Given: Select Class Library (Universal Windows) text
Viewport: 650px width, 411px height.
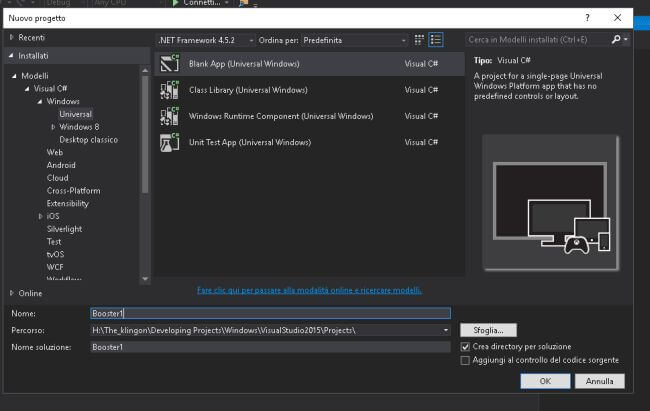Looking at the screenshot, I should [248, 90].
